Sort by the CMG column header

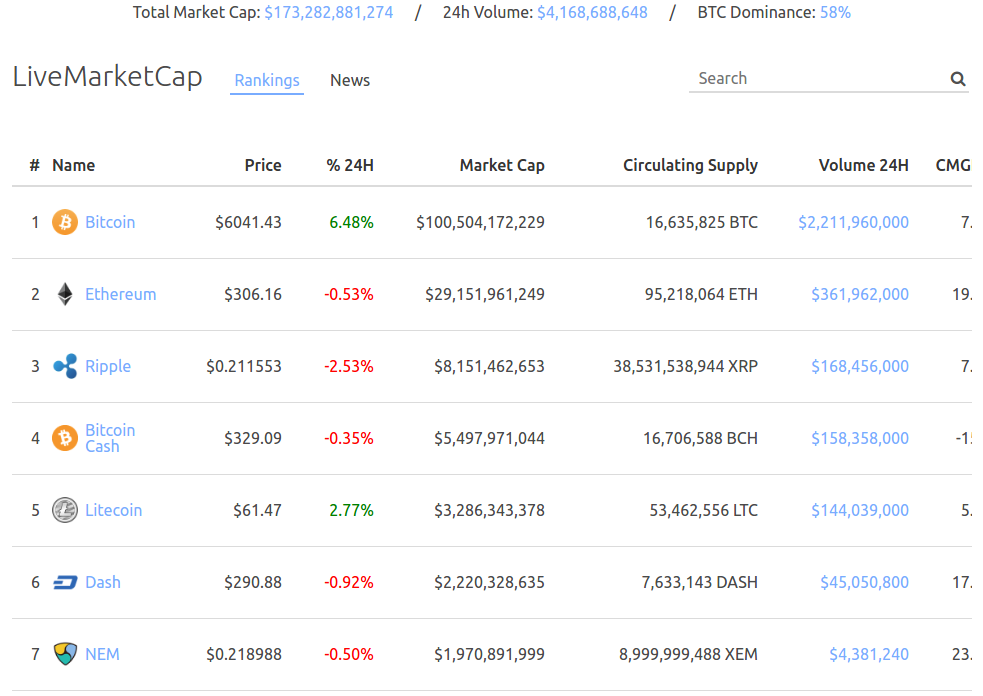pos(953,166)
